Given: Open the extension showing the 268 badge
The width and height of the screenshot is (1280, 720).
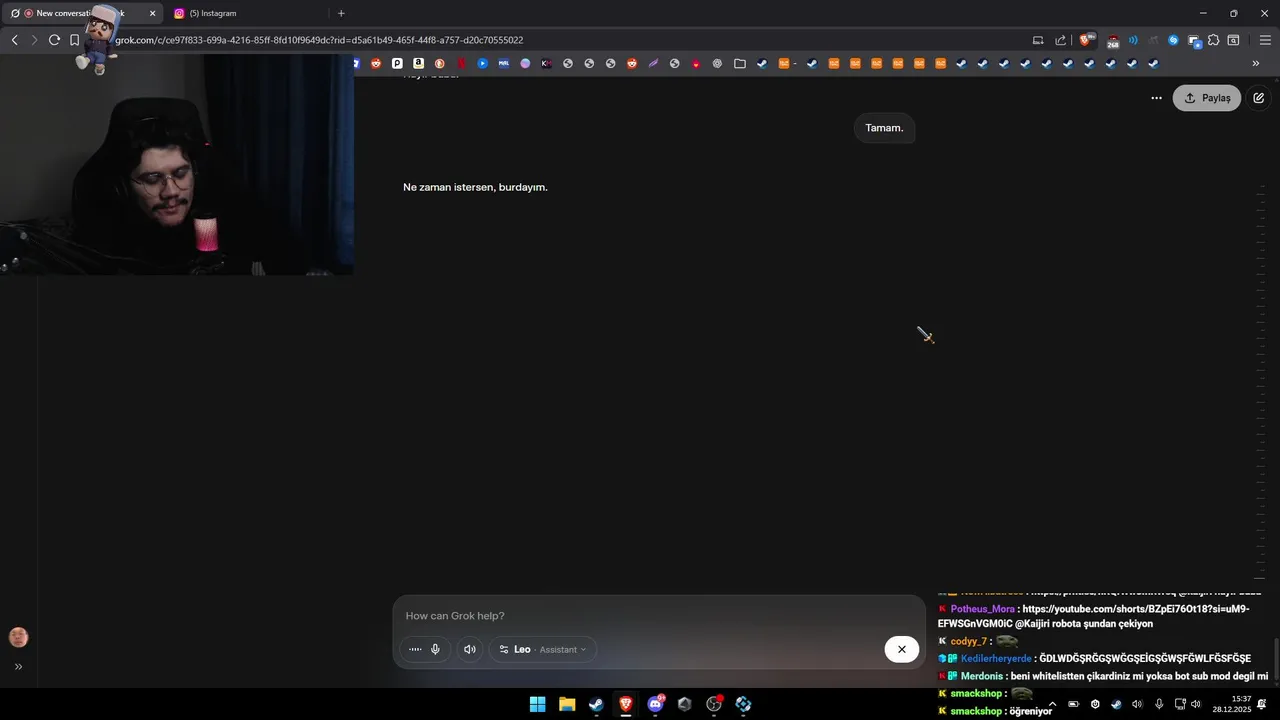Looking at the screenshot, I should [1112, 41].
